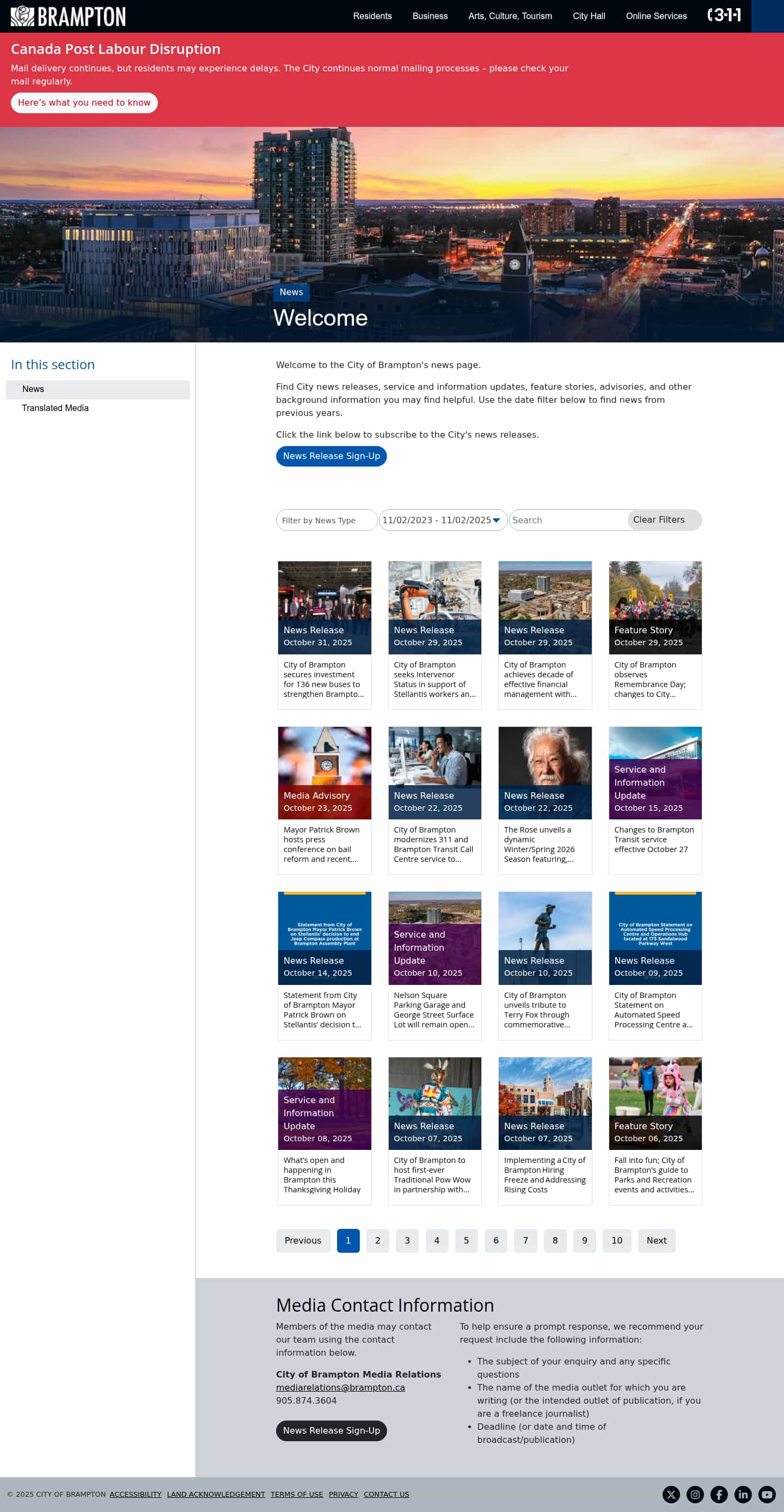Click the Previous pagination button
Viewport: 784px width, 1512px height.
(303, 1241)
